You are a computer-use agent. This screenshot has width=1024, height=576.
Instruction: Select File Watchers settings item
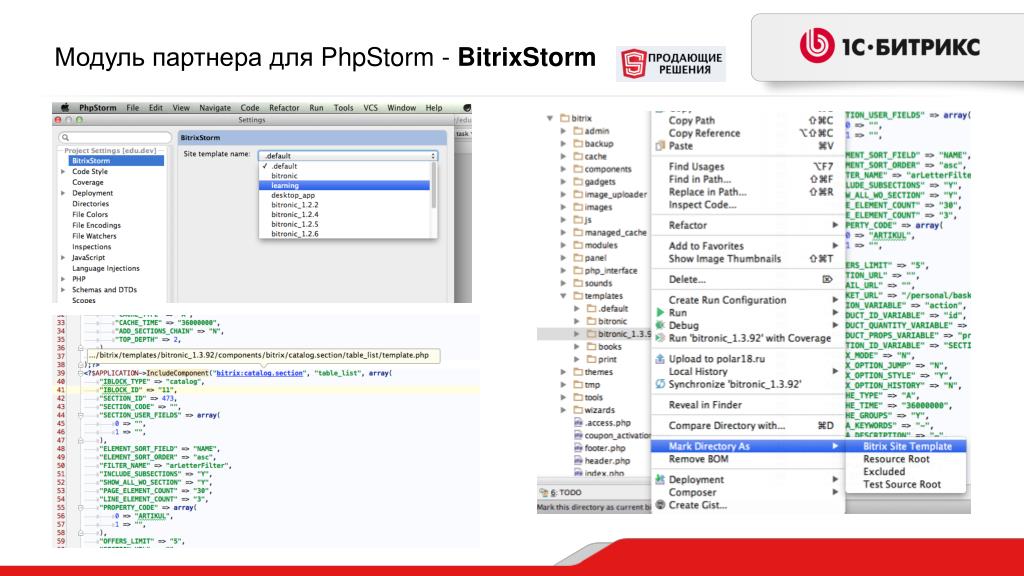click(x=94, y=236)
